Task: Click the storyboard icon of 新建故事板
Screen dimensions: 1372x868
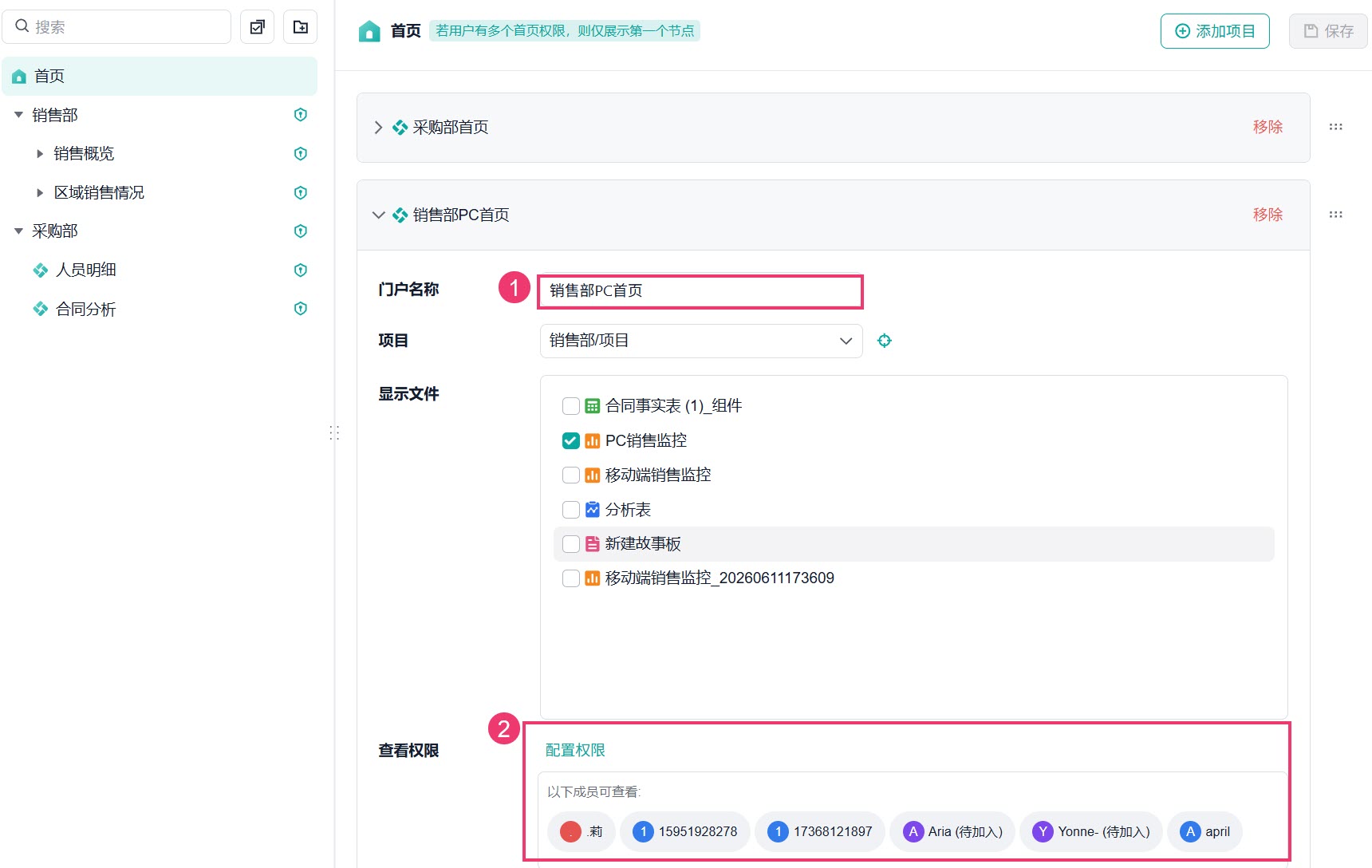Action: 592,544
